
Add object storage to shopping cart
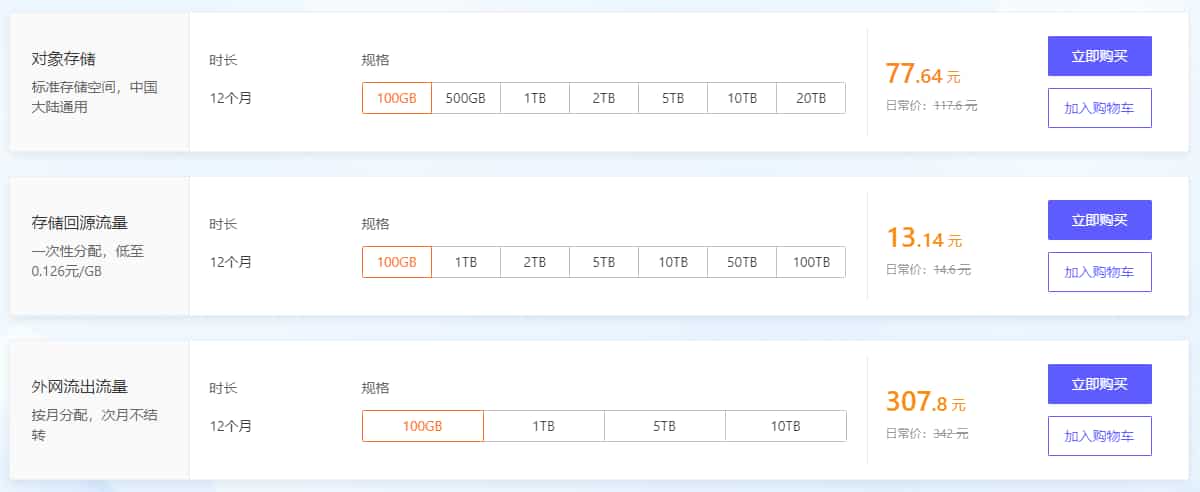[x=1099, y=108]
